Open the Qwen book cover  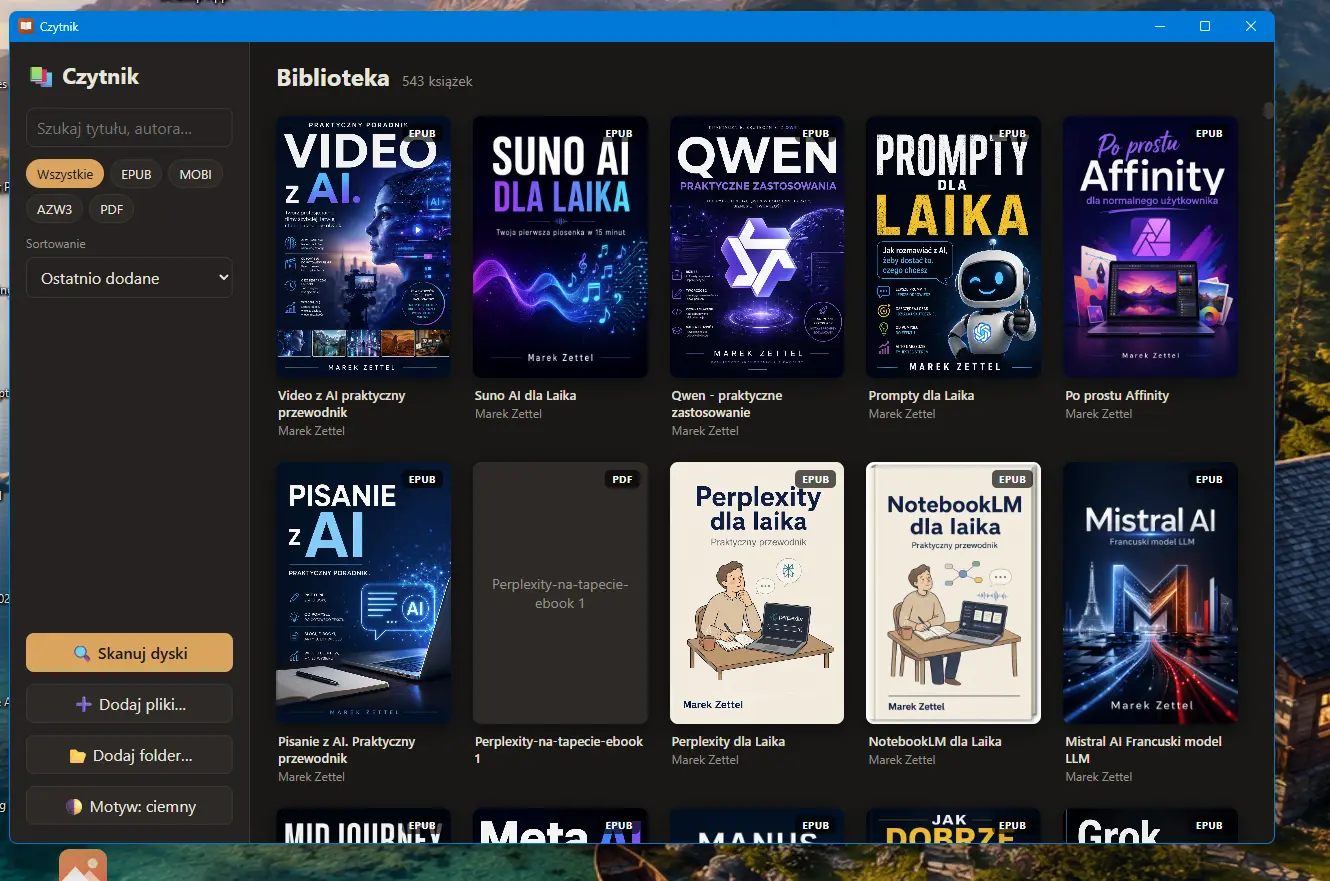click(x=757, y=247)
